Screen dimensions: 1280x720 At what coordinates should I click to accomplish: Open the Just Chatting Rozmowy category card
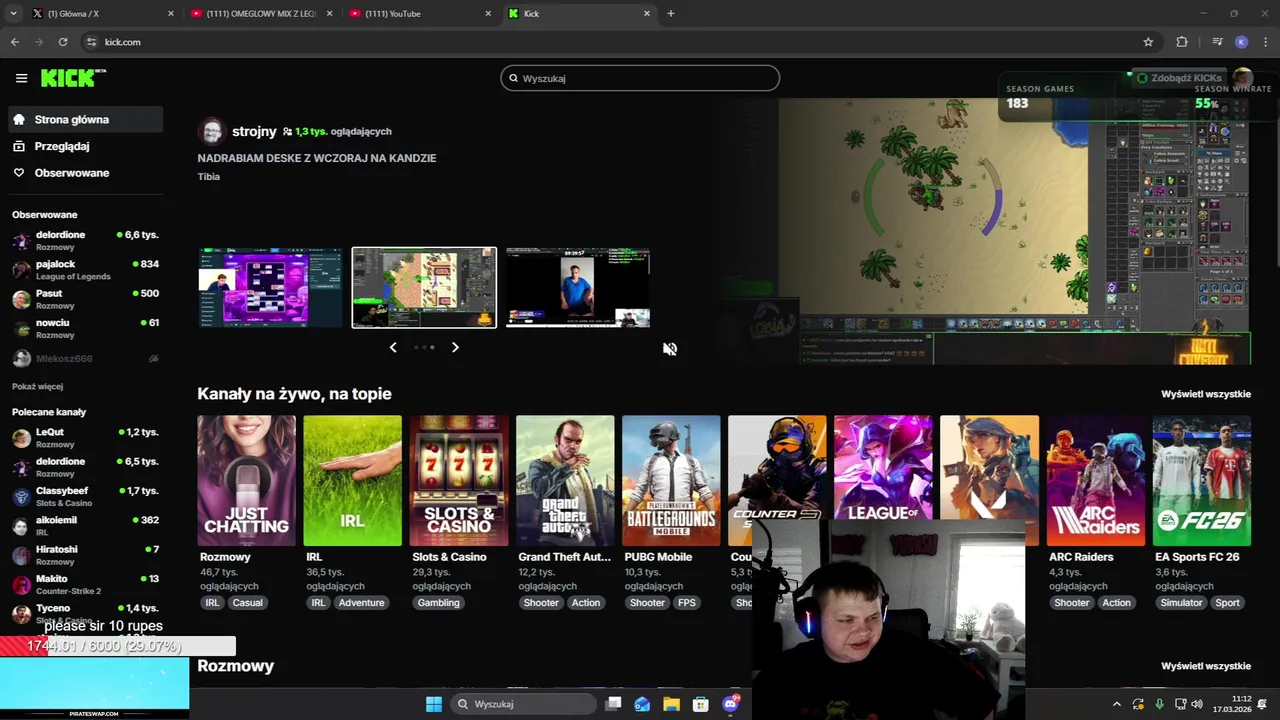pos(246,481)
